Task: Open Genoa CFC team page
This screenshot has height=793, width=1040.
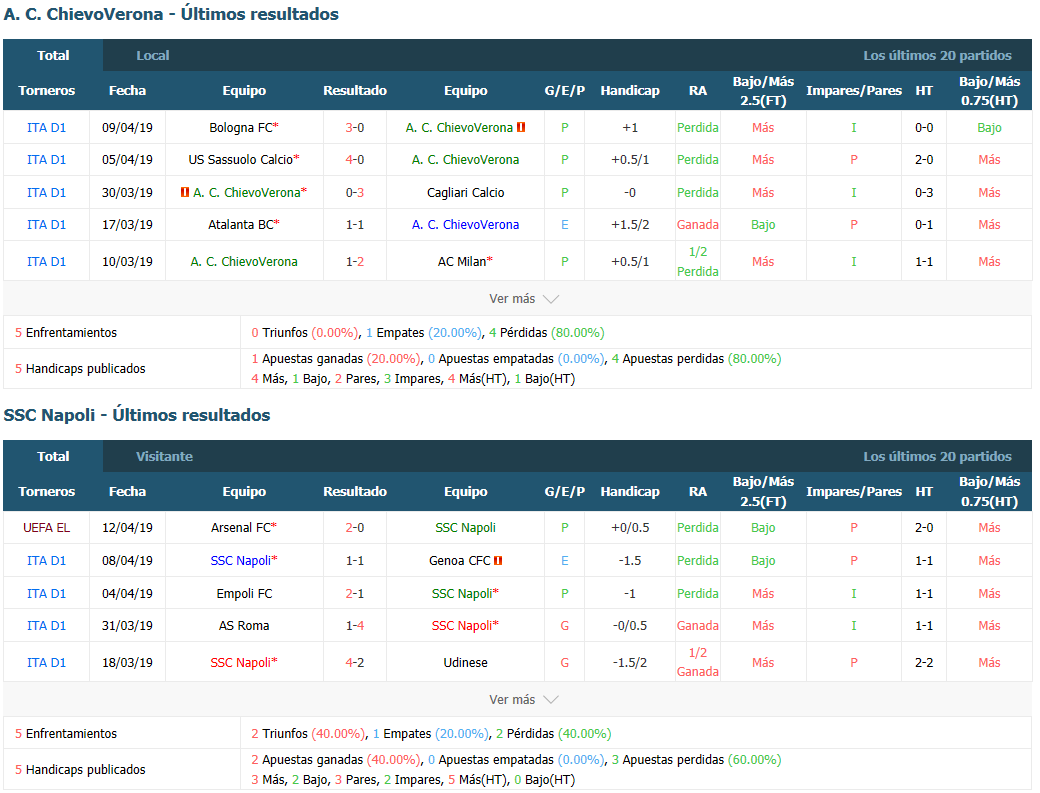Action: [460, 560]
